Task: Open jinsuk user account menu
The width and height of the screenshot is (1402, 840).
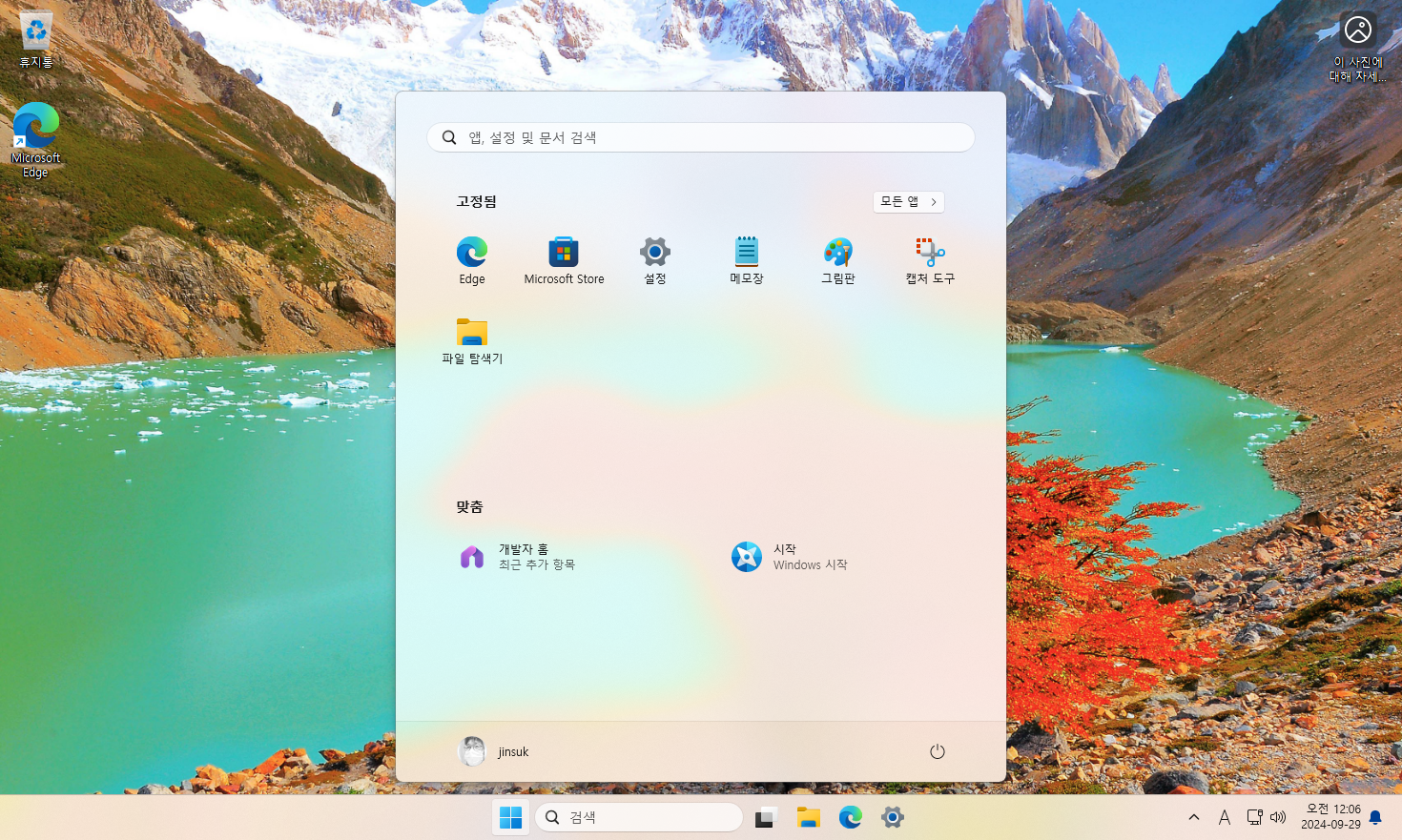Action: click(x=494, y=751)
